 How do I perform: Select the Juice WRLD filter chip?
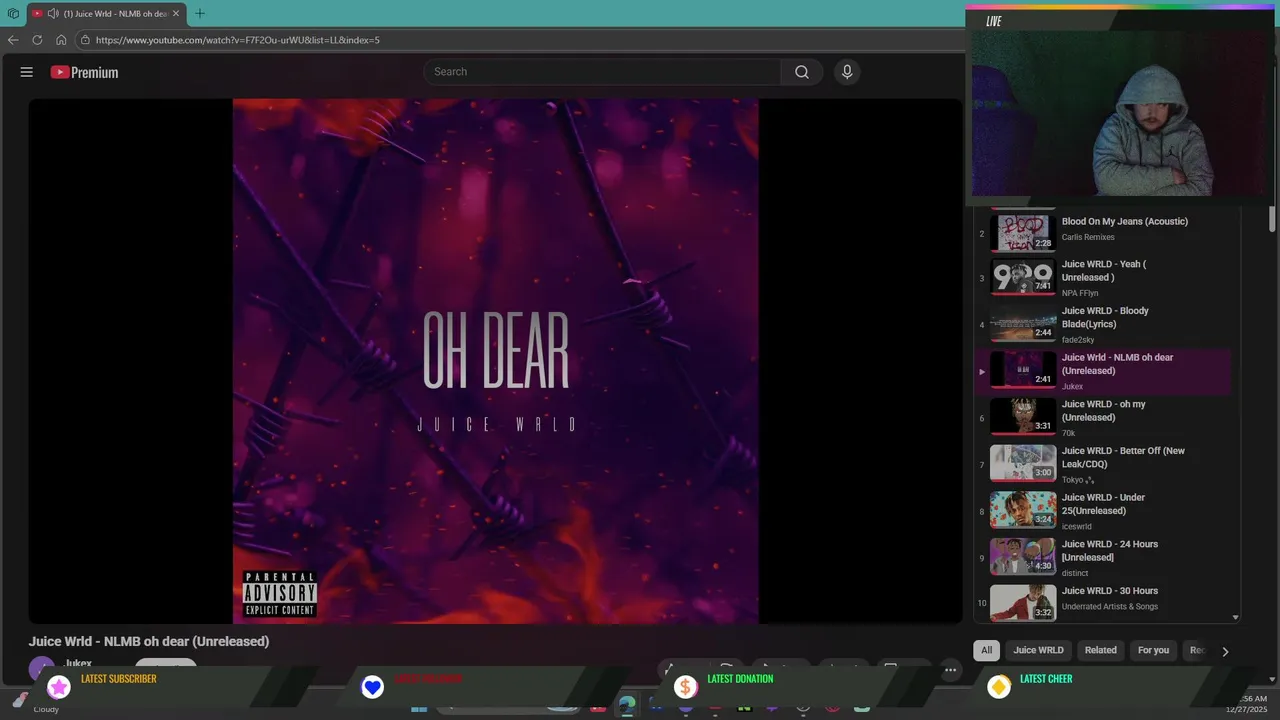[1038, 650]
